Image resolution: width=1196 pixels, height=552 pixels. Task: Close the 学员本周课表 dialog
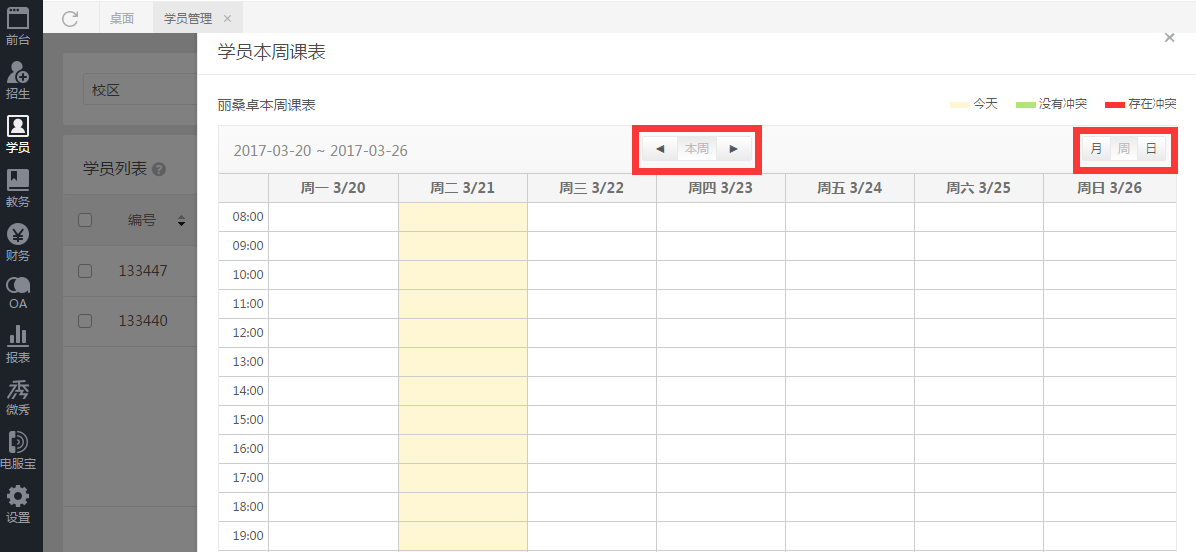pos(1169,37)
